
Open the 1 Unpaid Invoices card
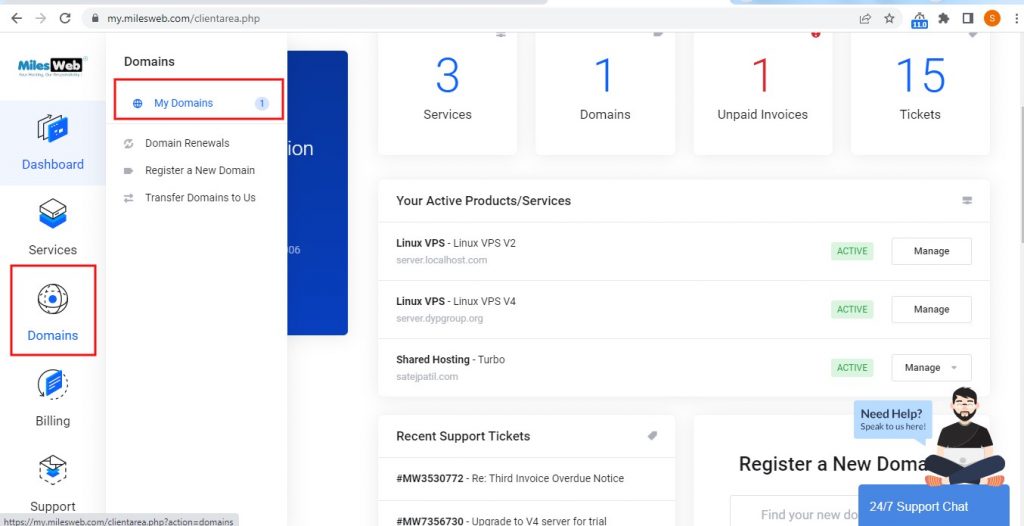click(762, 92)
